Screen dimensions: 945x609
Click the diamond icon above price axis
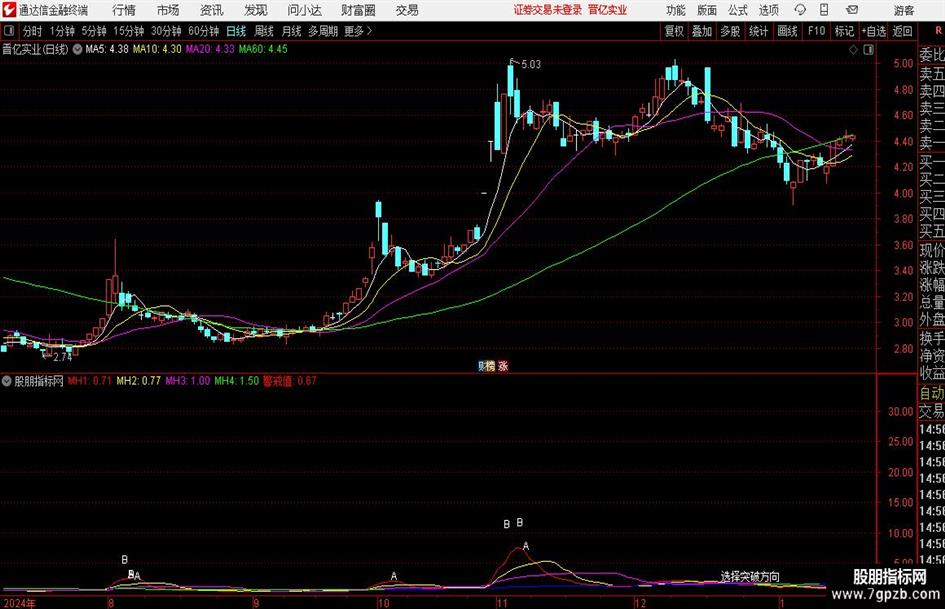pos(853,49)
